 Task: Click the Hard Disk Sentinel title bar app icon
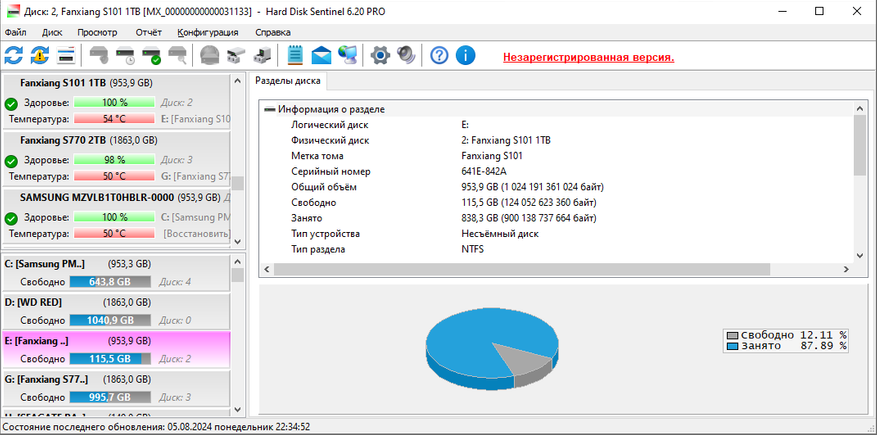(12, 11)
